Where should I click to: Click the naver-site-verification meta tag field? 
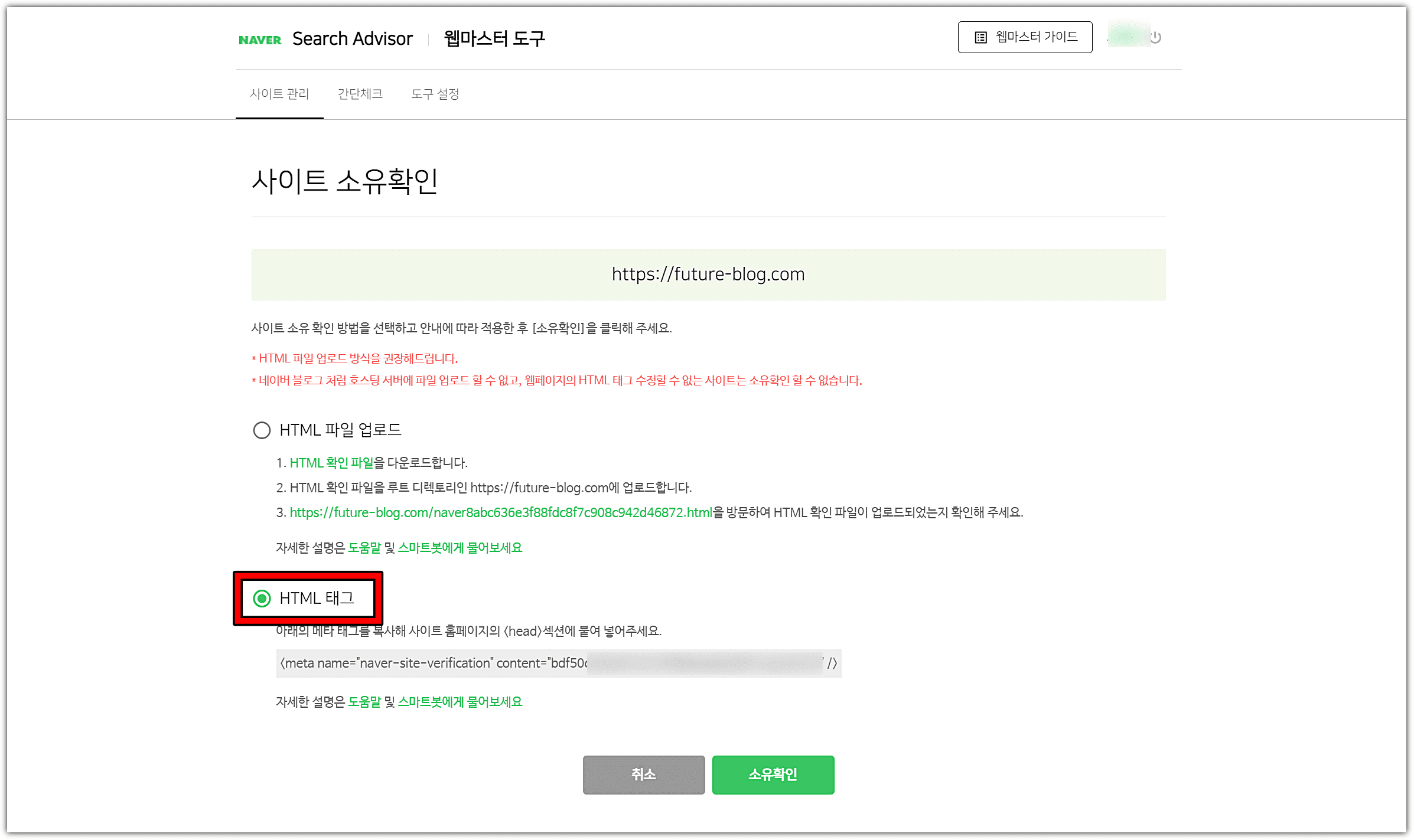(x=558, y=663)
